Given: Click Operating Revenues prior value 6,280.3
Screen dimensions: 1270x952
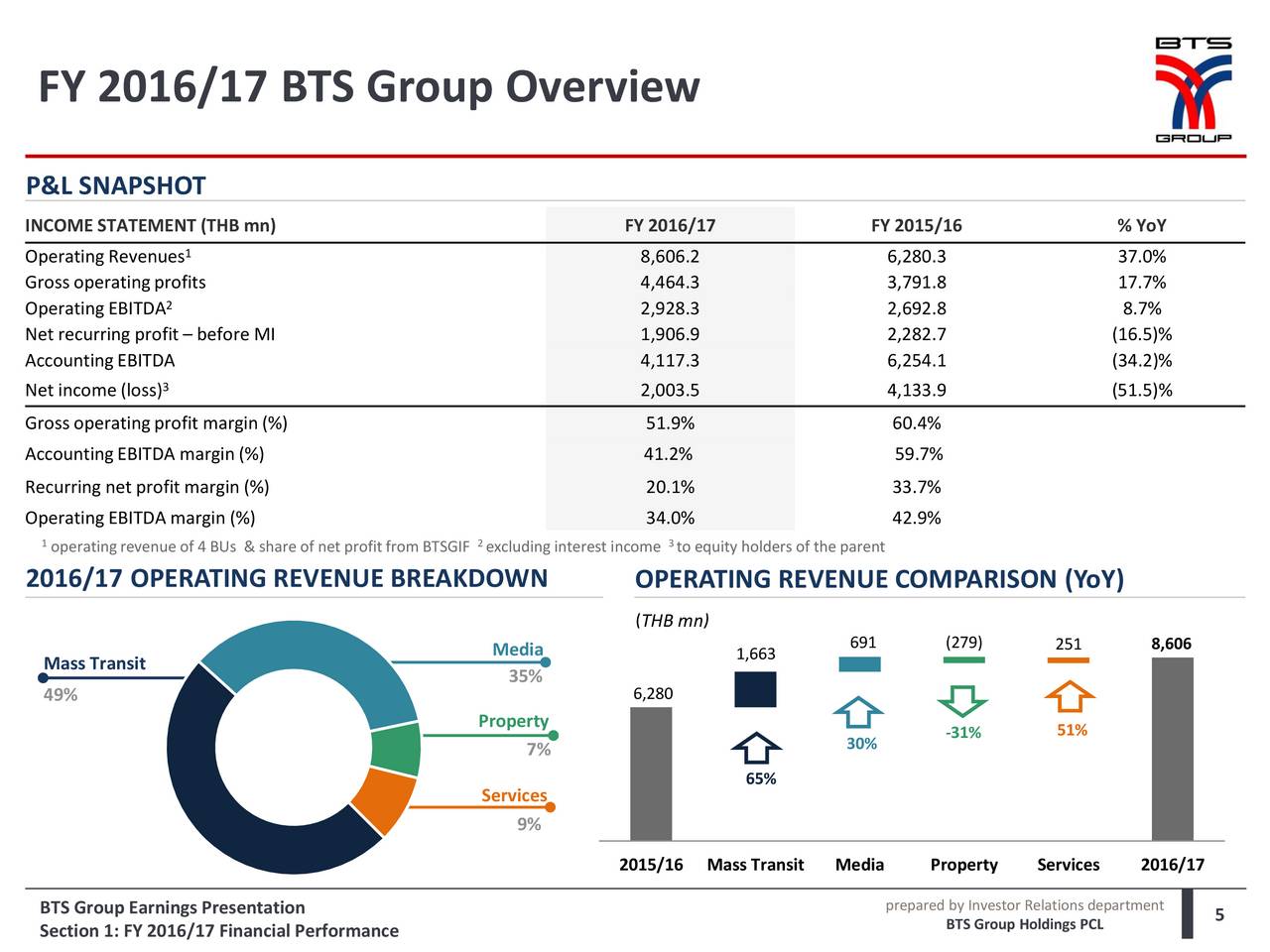Looking at the screenshot, I should [x=916, y=257].
